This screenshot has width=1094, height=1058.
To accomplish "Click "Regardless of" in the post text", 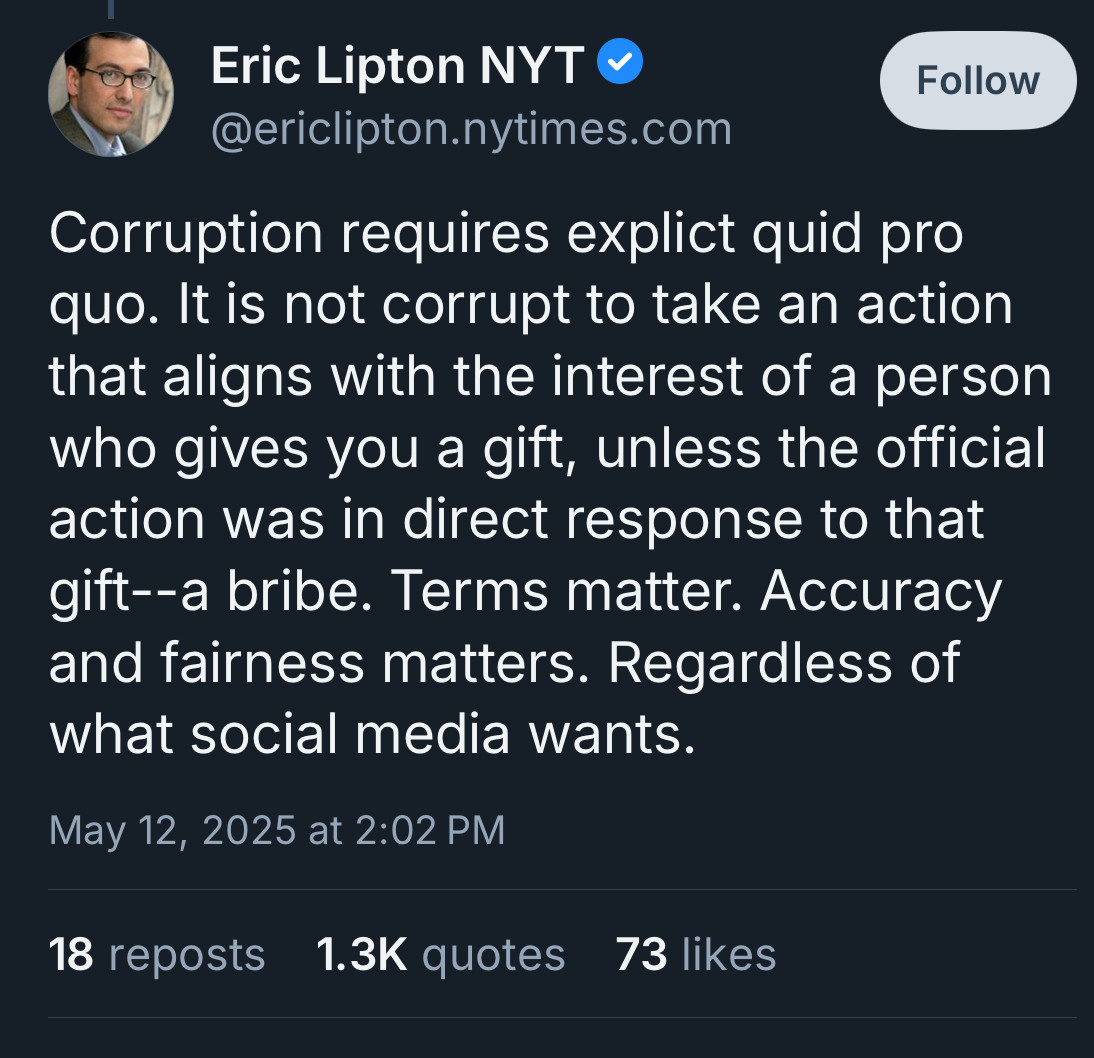I will (x=784, y=663).
